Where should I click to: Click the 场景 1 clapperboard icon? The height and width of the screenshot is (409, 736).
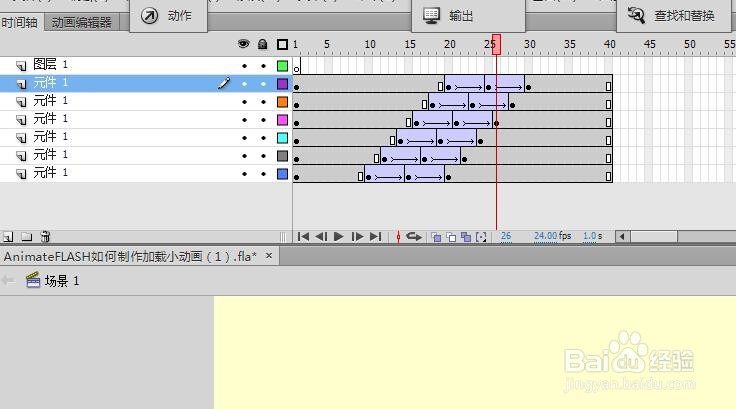[x=33, y=280]
